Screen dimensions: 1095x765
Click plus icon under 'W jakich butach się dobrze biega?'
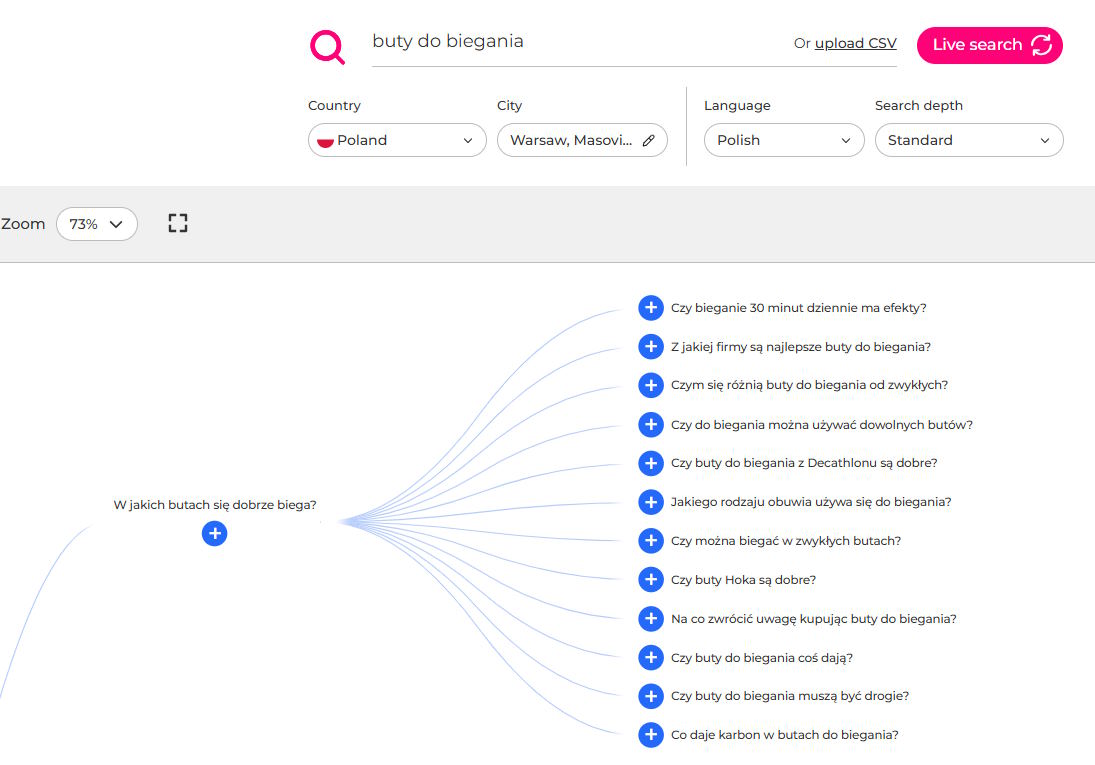[x=214, y=534]
